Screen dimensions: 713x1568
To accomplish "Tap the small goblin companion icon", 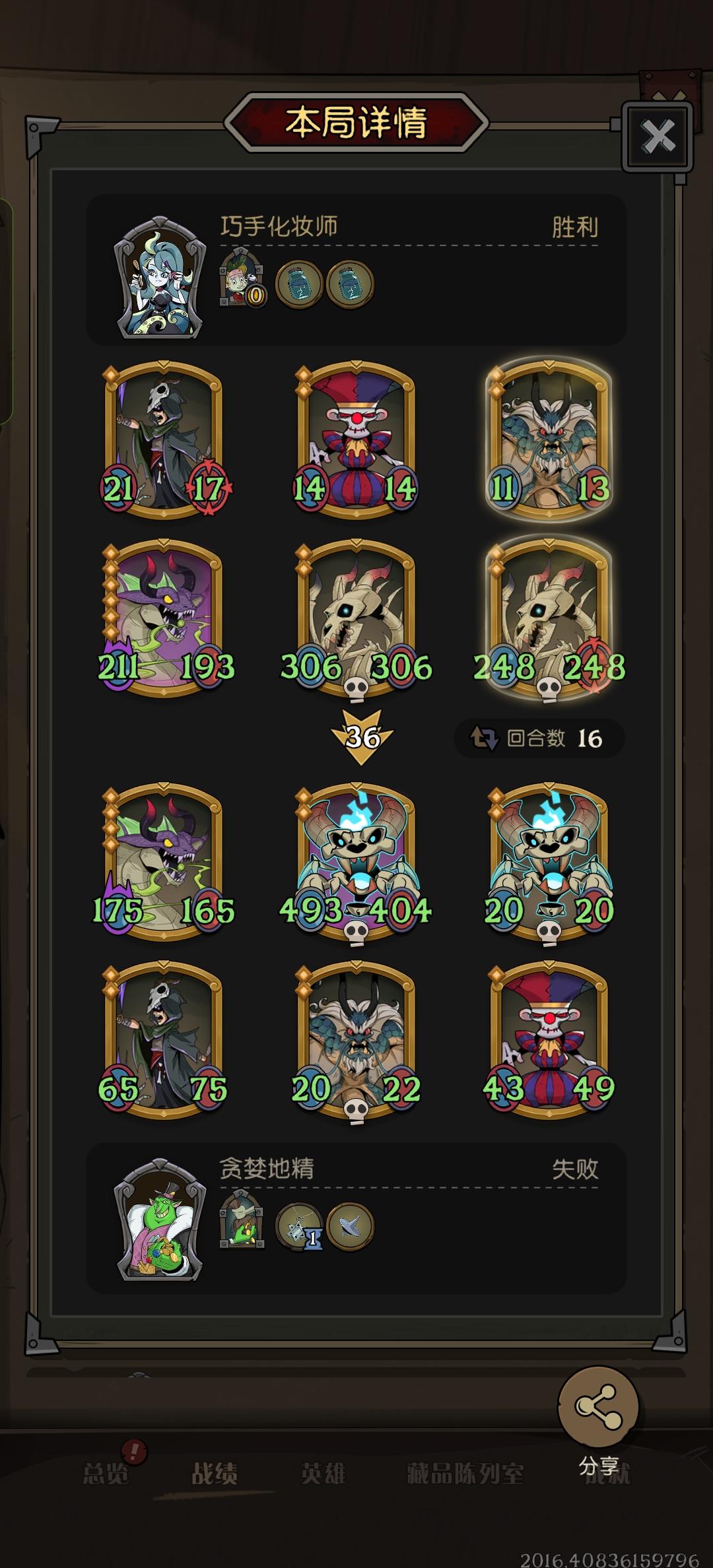I will [242, 1220].
